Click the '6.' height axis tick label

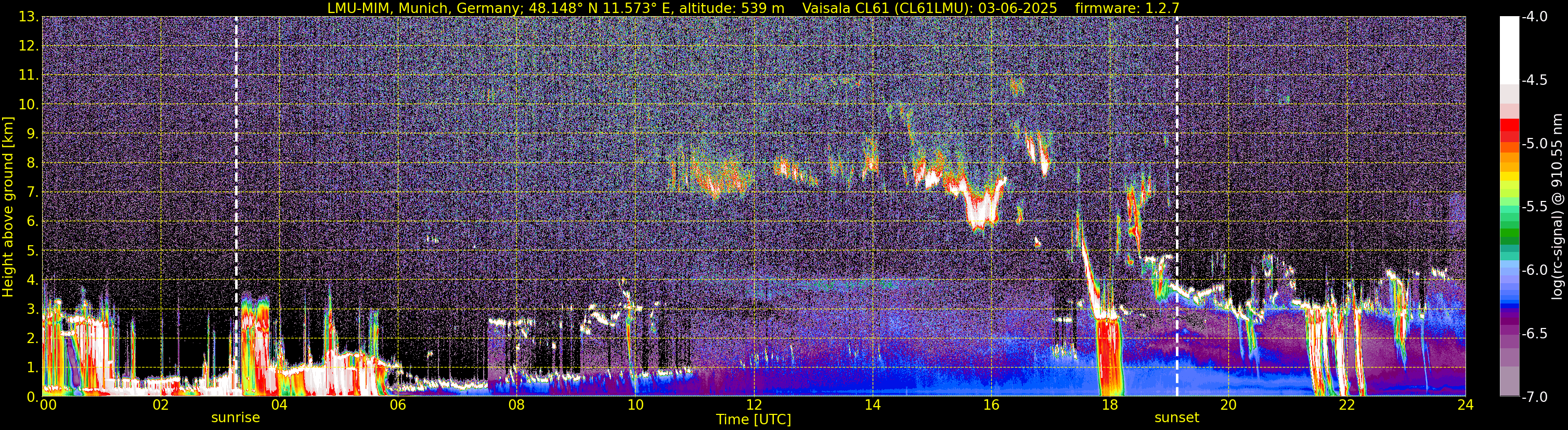pos(32,221)
